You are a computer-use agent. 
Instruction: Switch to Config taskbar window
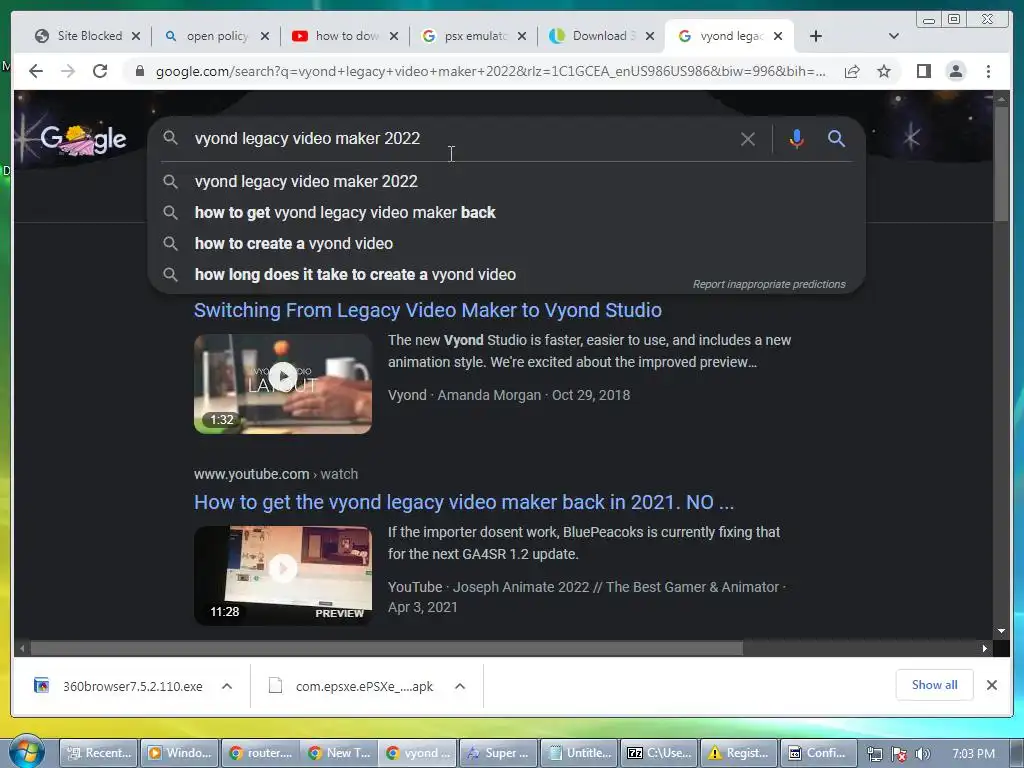coord(818,753)
